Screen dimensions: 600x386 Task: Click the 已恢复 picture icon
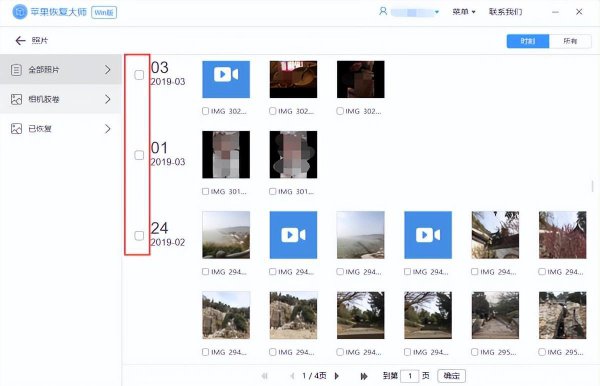point(16,129)
